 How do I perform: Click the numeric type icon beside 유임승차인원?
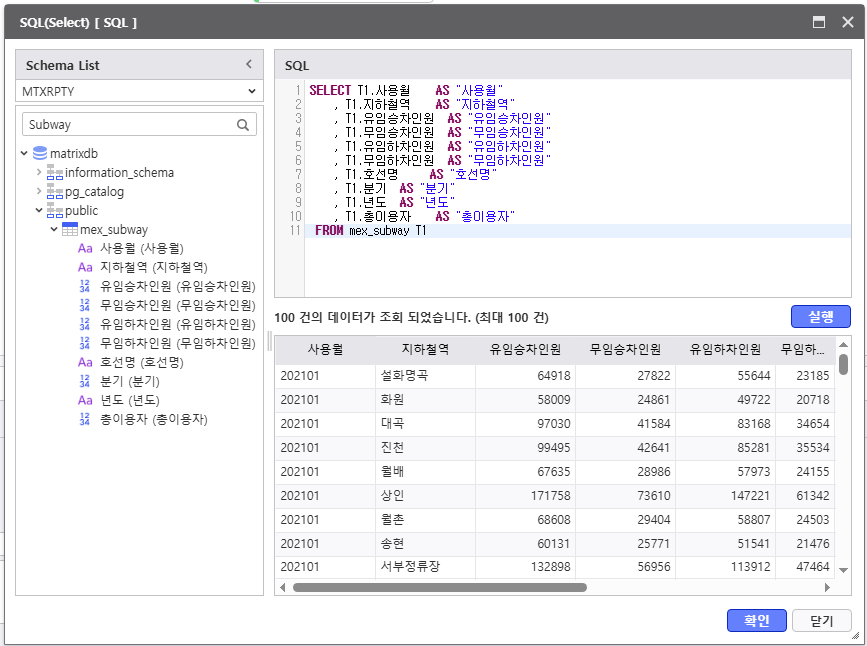(x=85, y=286)
